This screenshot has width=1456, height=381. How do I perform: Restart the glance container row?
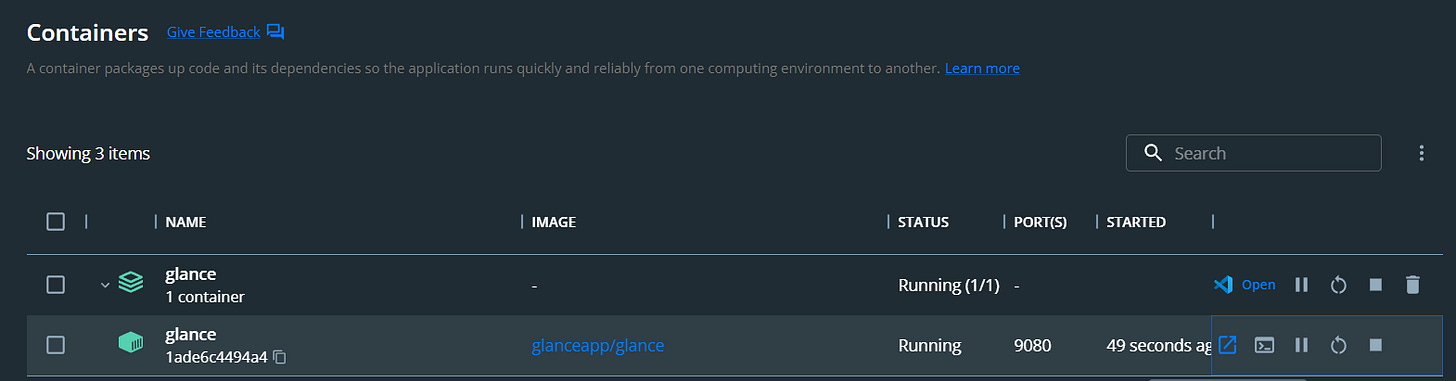(x=1338, y=345)
